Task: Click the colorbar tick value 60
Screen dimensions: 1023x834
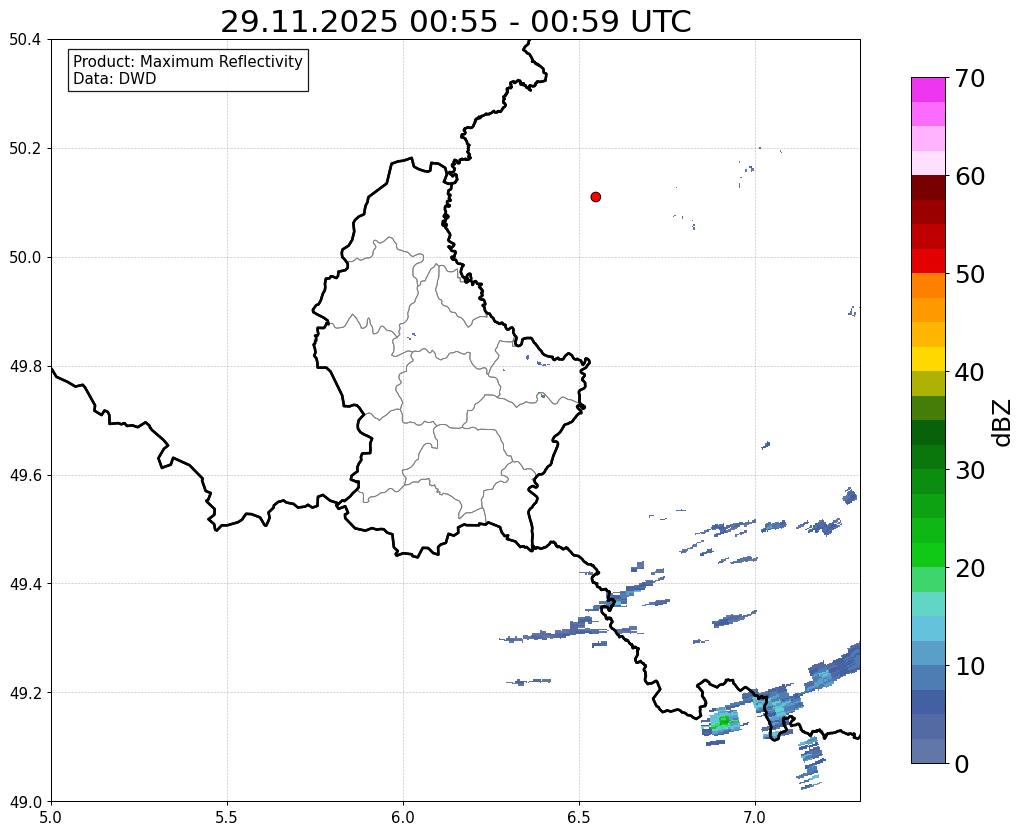Action: point(970,176)
